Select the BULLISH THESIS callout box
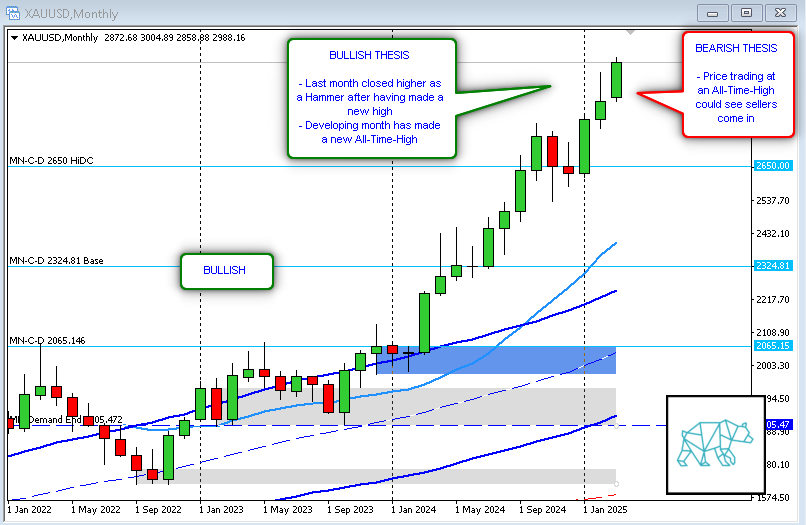The image size is (806, 525). click(x=371, y=97)
